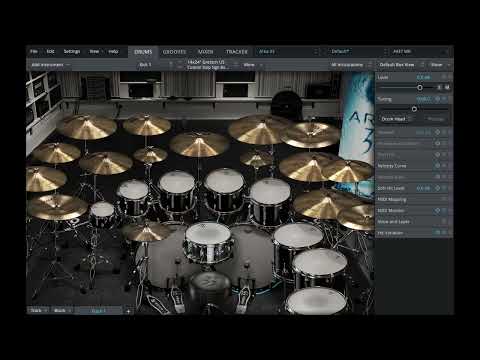Open the Level box menu icon

[x=444, y=77]
